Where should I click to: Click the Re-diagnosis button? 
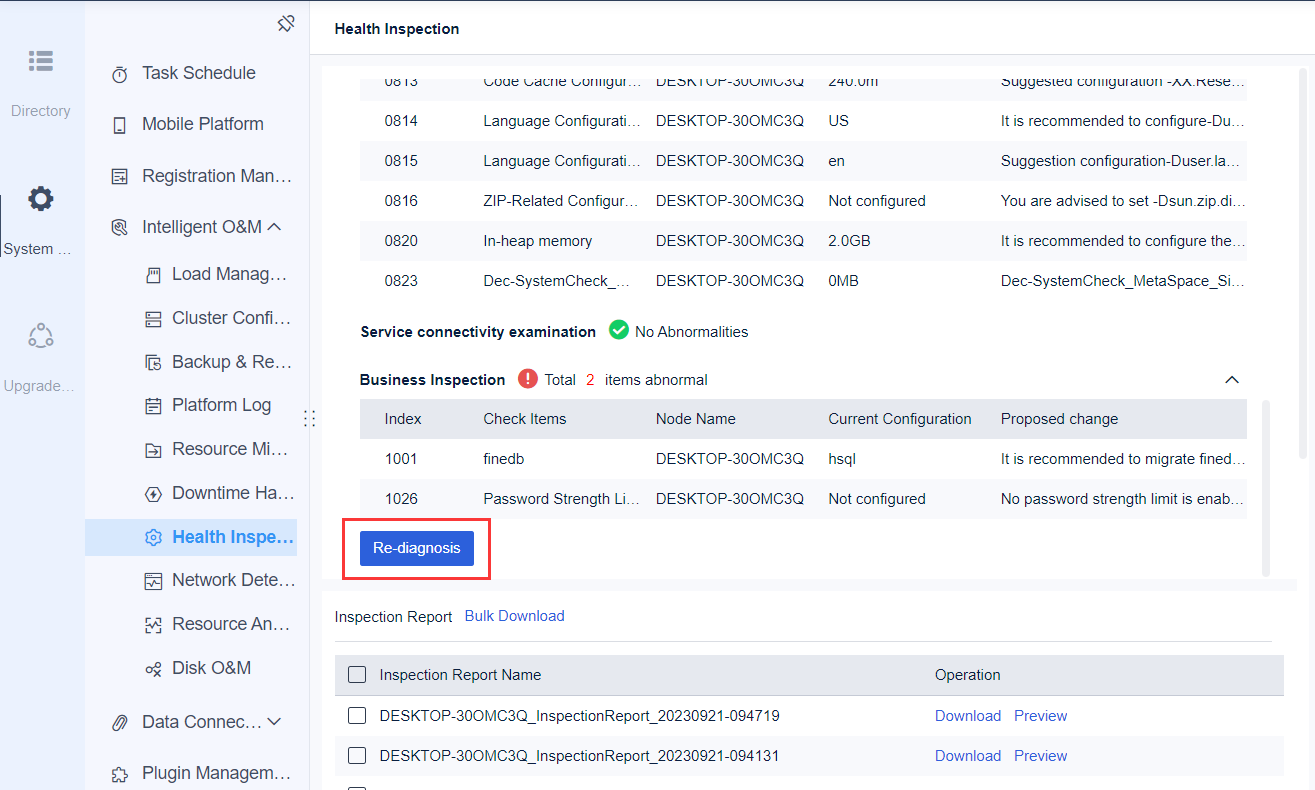(417, 548)
